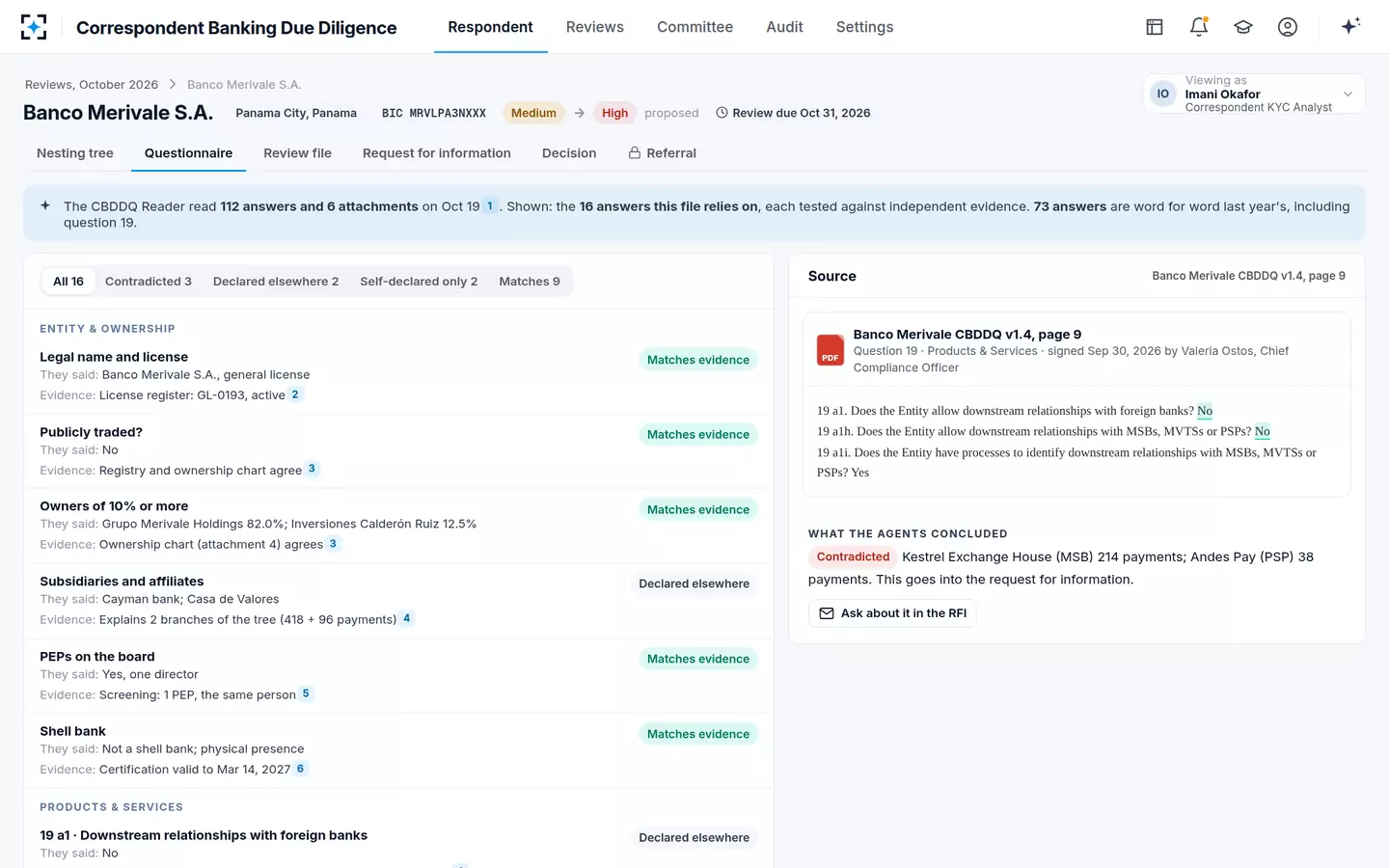Open the Settings tab
The width and height of the screenshot is (1389, 868).
point(864,27)
